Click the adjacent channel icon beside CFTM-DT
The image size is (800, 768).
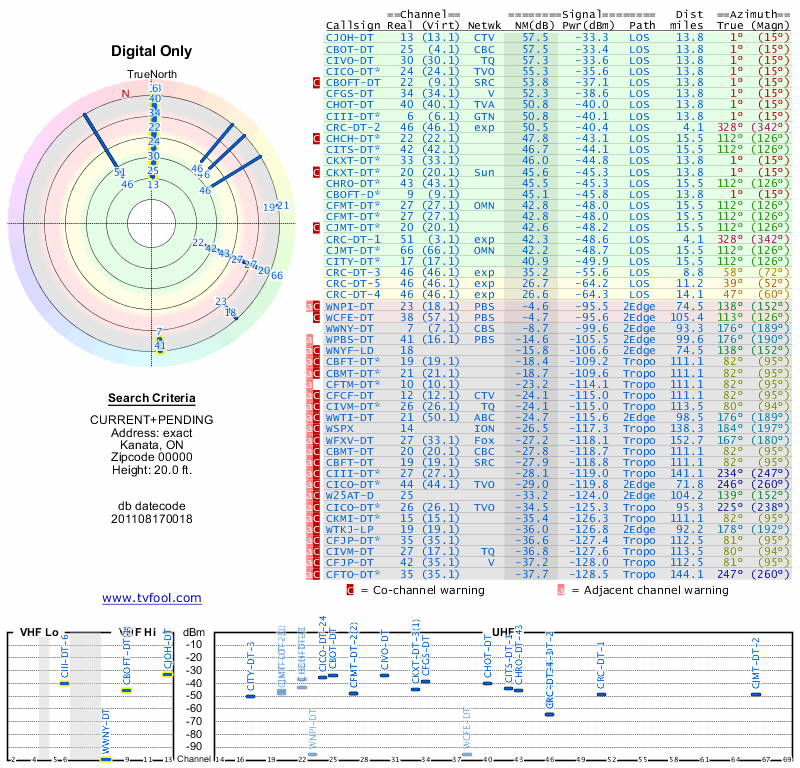pyautogui.click(x=309, y=383)
